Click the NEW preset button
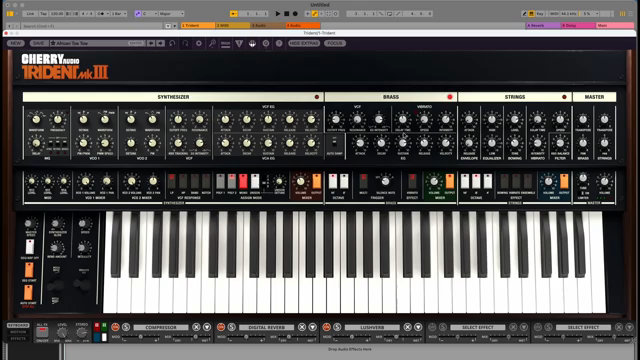Screen dimensions: 640x360 coord(16,43)
